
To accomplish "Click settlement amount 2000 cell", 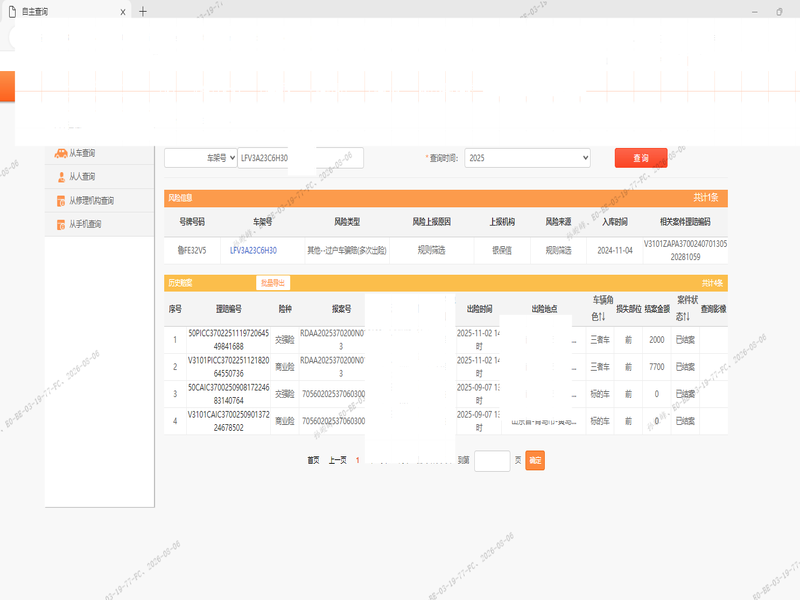I will [x=657, y=340].
